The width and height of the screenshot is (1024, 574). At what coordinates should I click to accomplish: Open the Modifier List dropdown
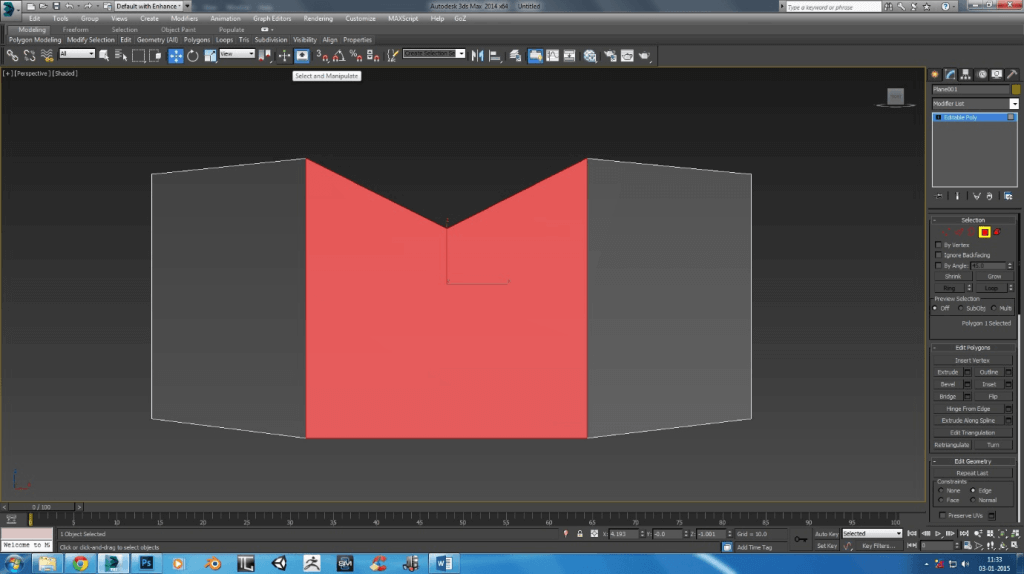click(x=974, y=104)
